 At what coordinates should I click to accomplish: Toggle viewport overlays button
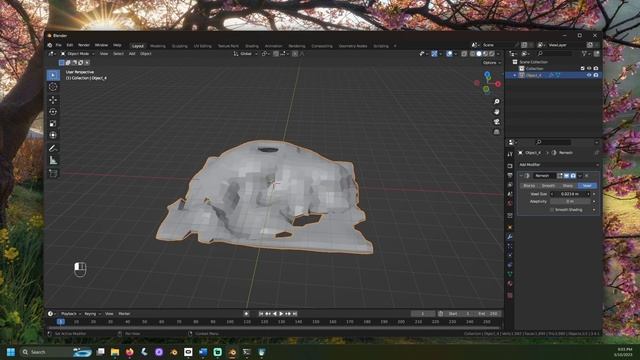coord(449,54)
